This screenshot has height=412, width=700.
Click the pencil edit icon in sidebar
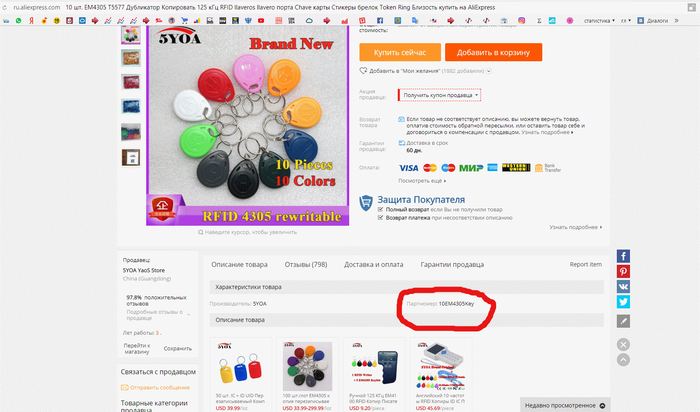coord(623,321)
